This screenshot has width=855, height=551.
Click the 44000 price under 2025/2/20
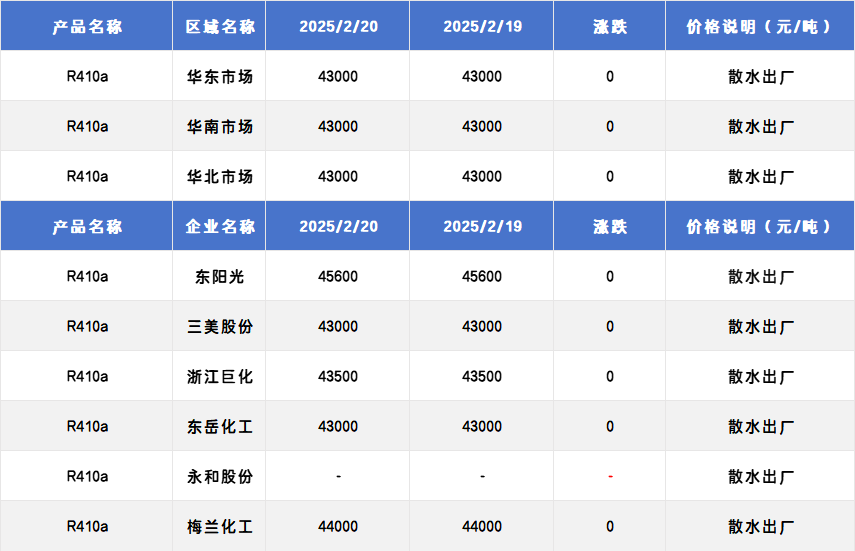pos(338,526)
